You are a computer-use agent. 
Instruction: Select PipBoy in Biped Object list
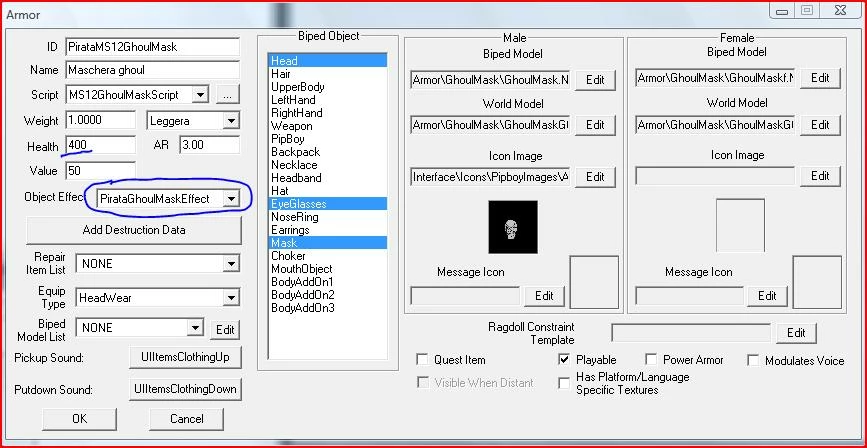(x=327, y=139)
